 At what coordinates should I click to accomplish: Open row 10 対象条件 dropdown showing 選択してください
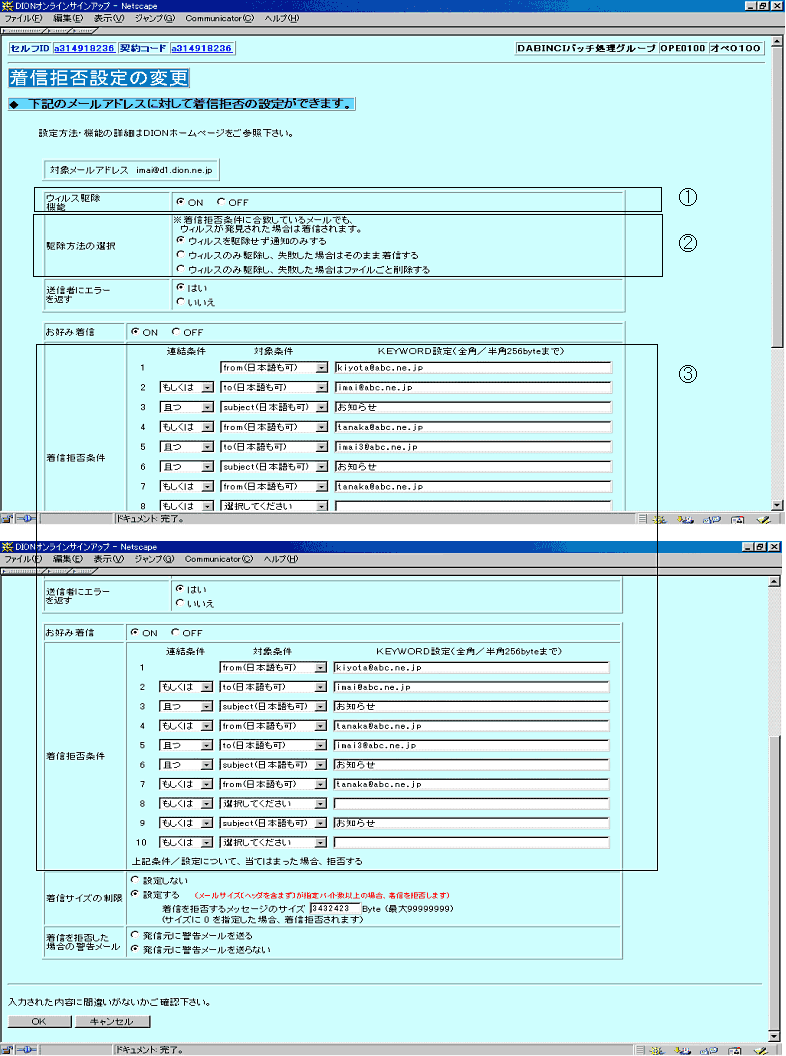[273, 843]
